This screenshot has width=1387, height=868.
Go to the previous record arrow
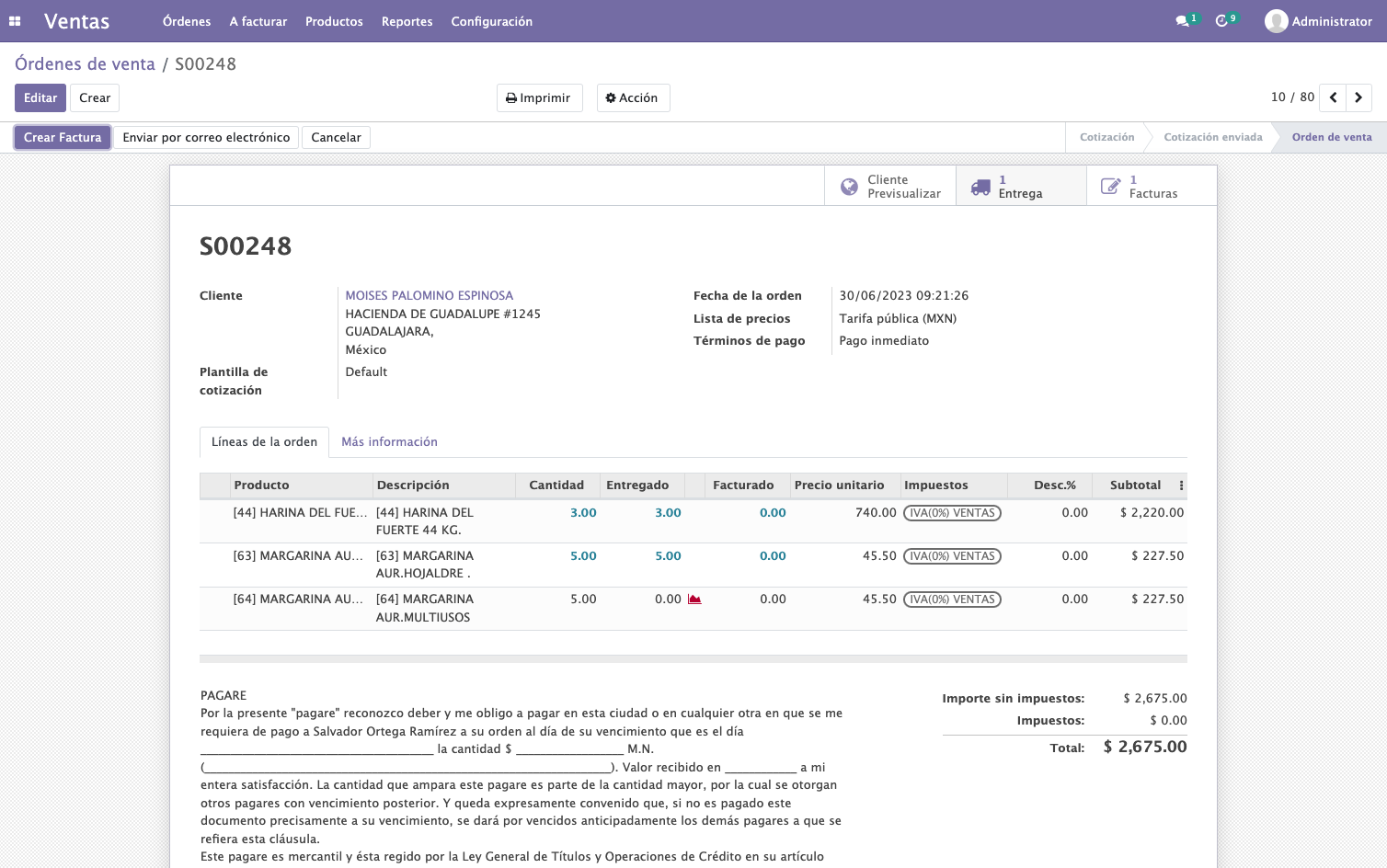pos(1333,97)
